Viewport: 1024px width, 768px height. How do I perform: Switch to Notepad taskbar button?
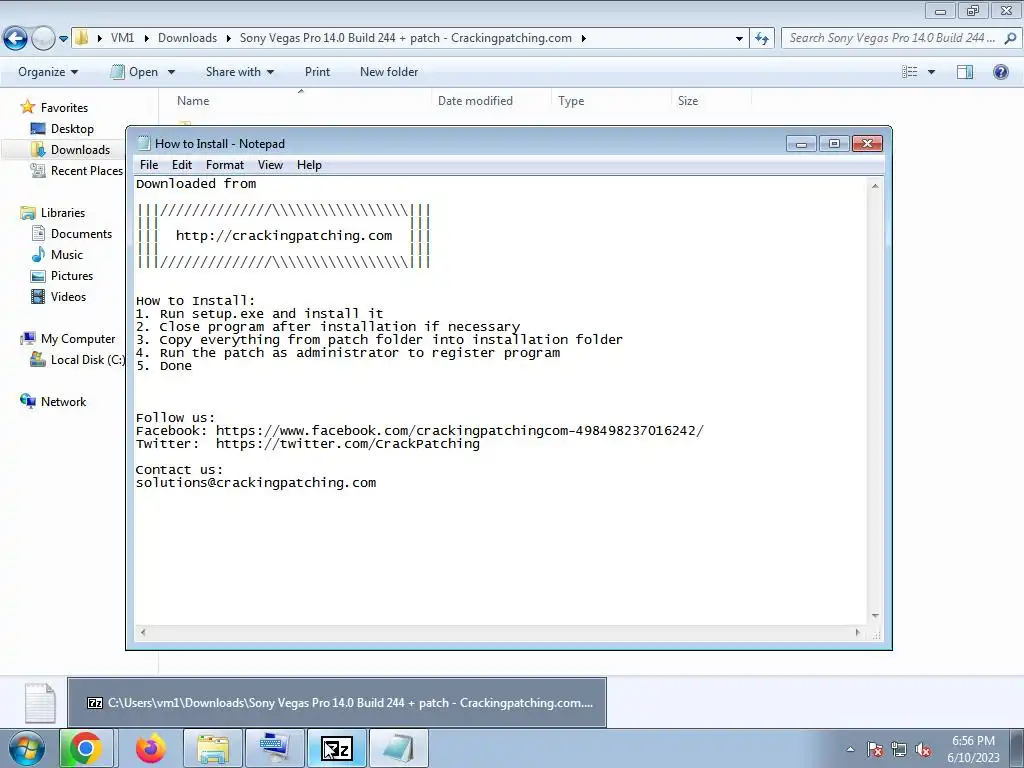[399, 748]
